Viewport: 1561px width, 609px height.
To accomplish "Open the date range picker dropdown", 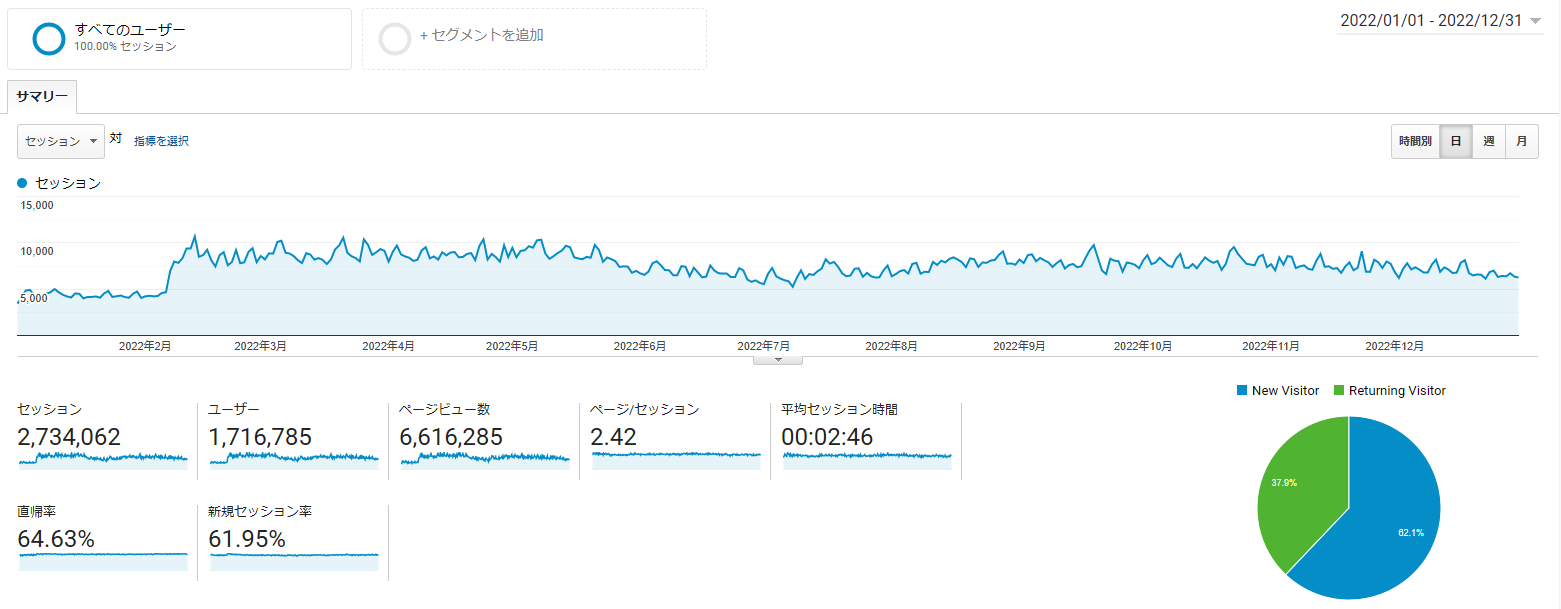I will [x=1440, y=21].
